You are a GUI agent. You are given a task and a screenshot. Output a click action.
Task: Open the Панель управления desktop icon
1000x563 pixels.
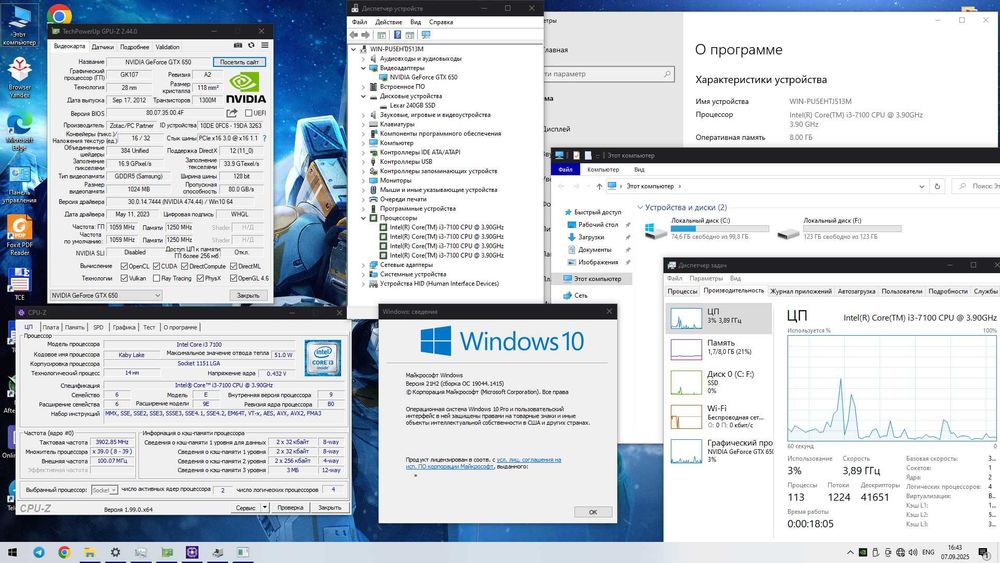(x=20, y=184)
